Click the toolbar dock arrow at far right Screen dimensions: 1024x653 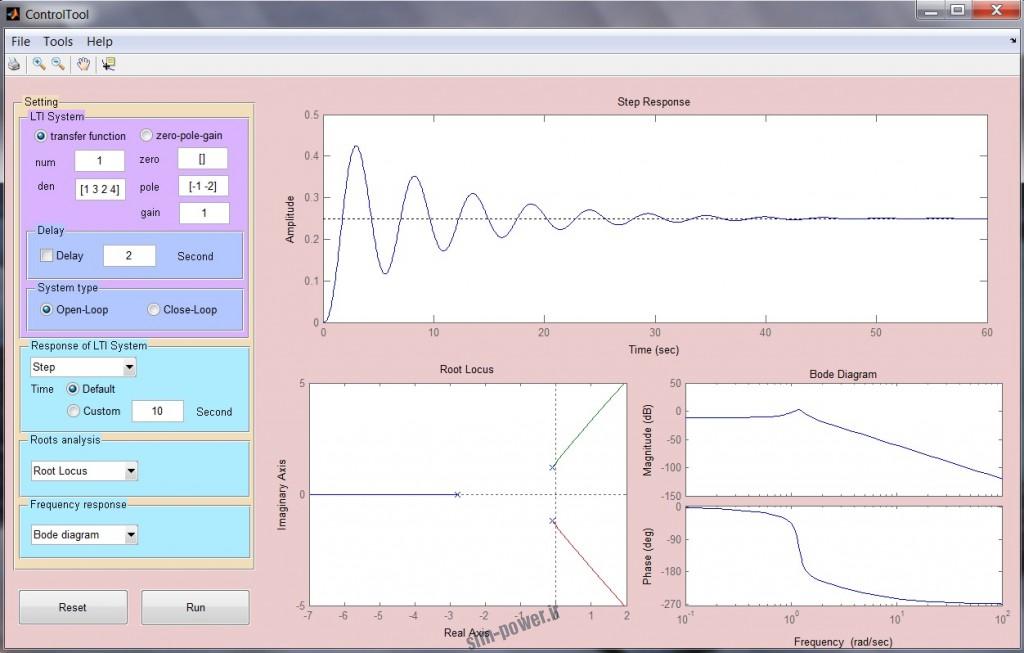pos(1013,41)
